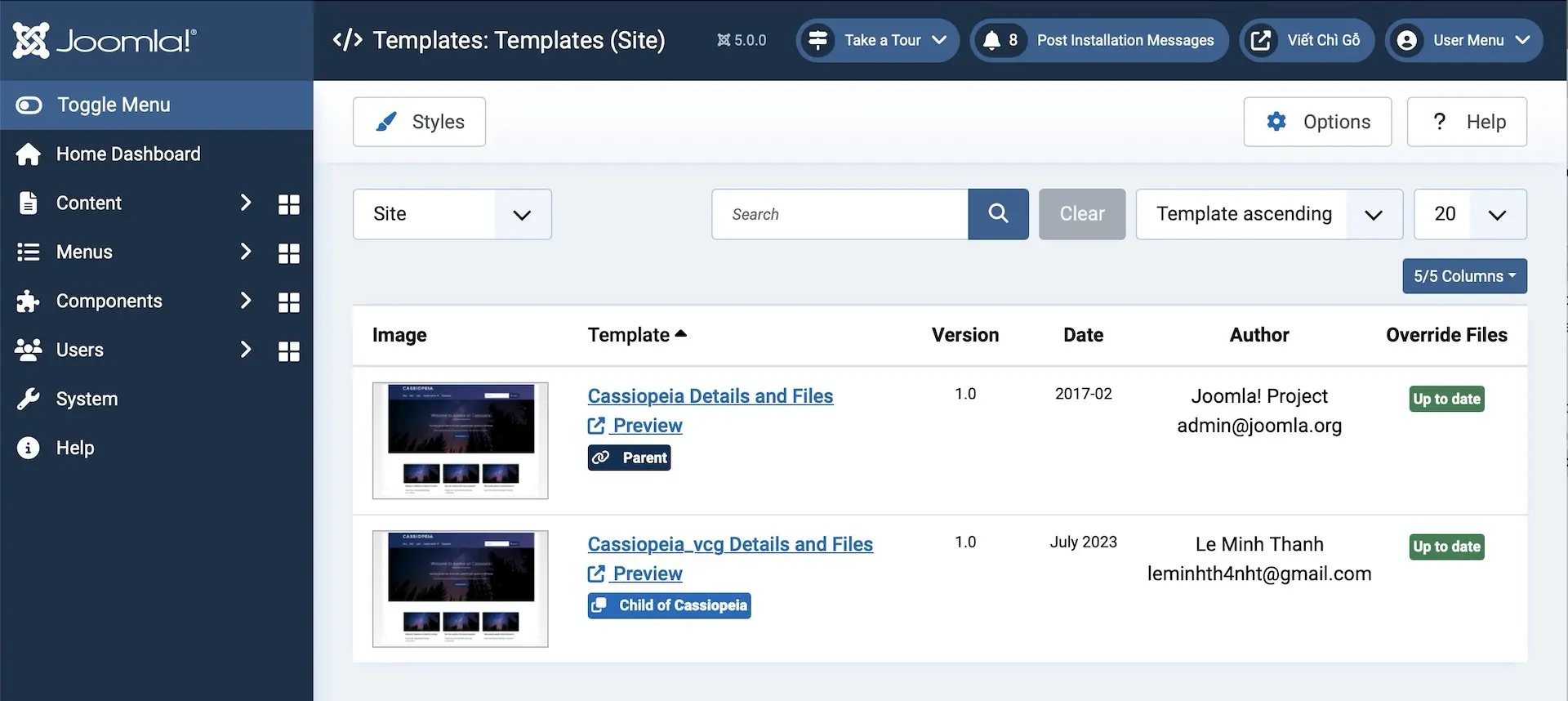Click the magnifying glass search button
The image size is (1568, 701).
coord(998,214)
